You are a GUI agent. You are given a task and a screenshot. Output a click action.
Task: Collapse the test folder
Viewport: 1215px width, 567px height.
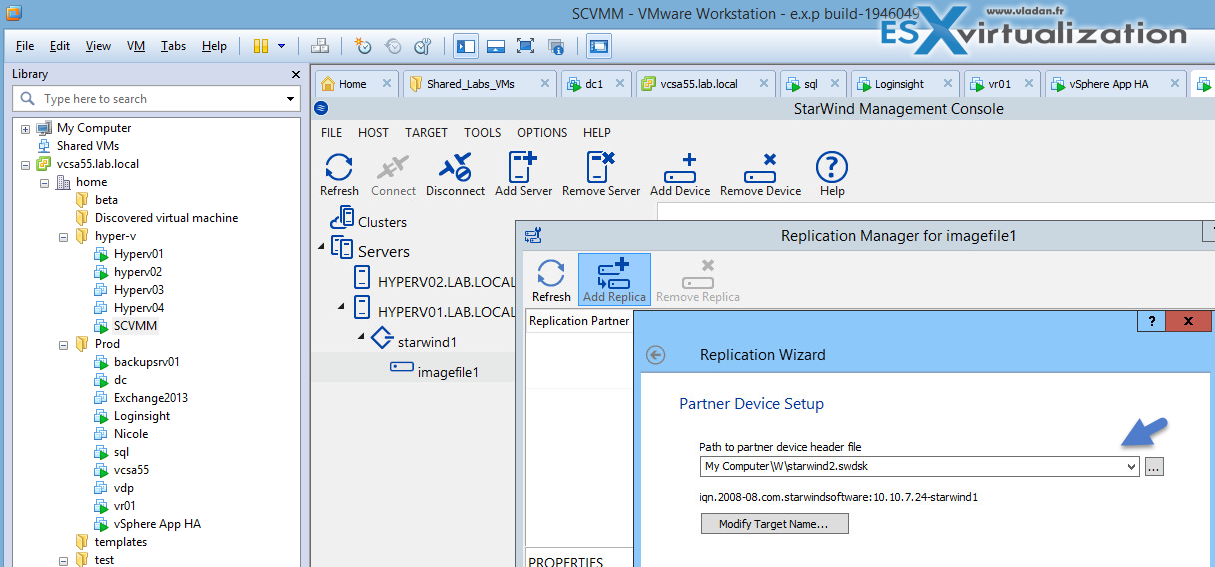point(62,560)
